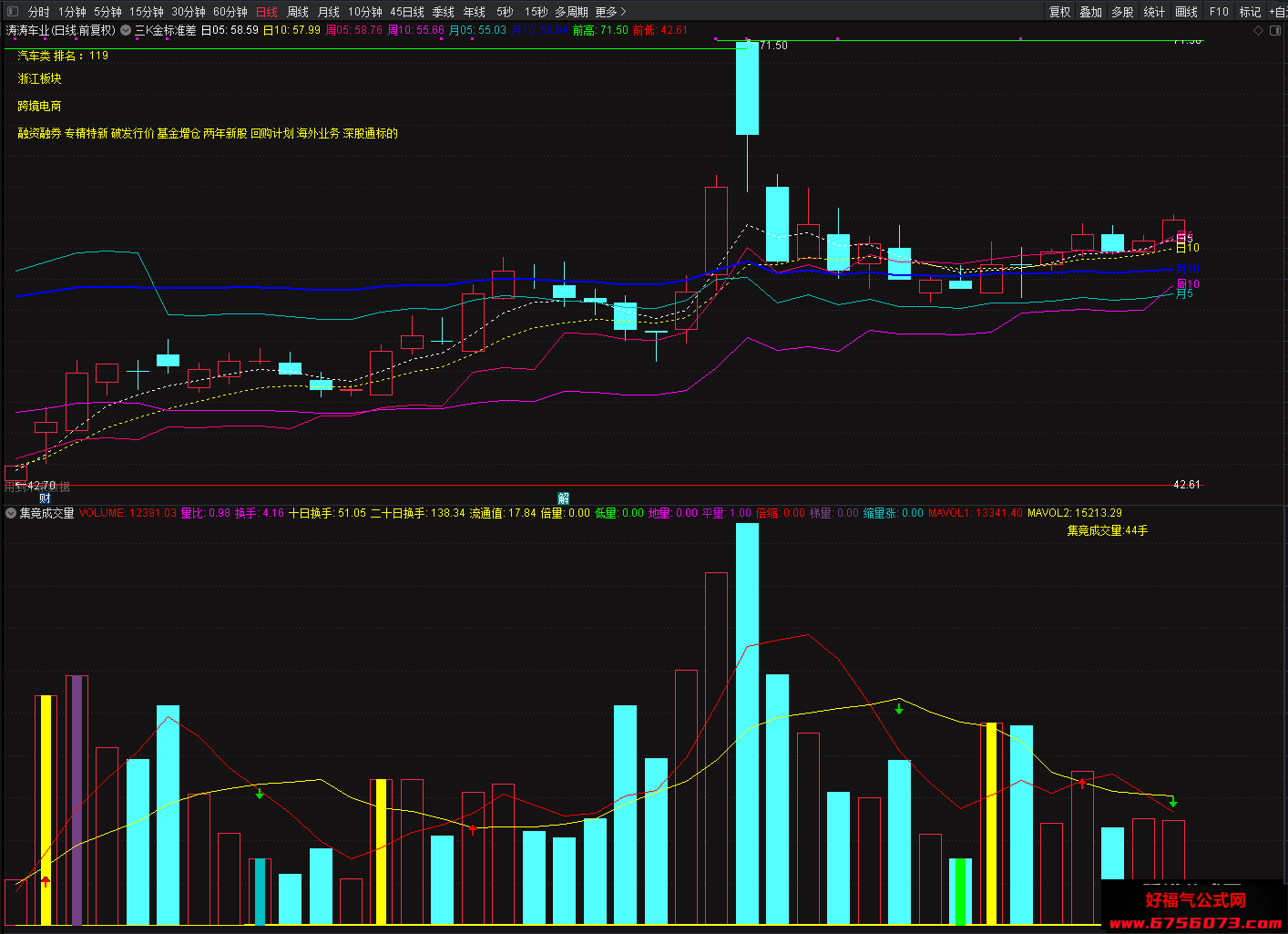
Task: Click the diamond icon at top right
Action: (x=1259, y=30)
